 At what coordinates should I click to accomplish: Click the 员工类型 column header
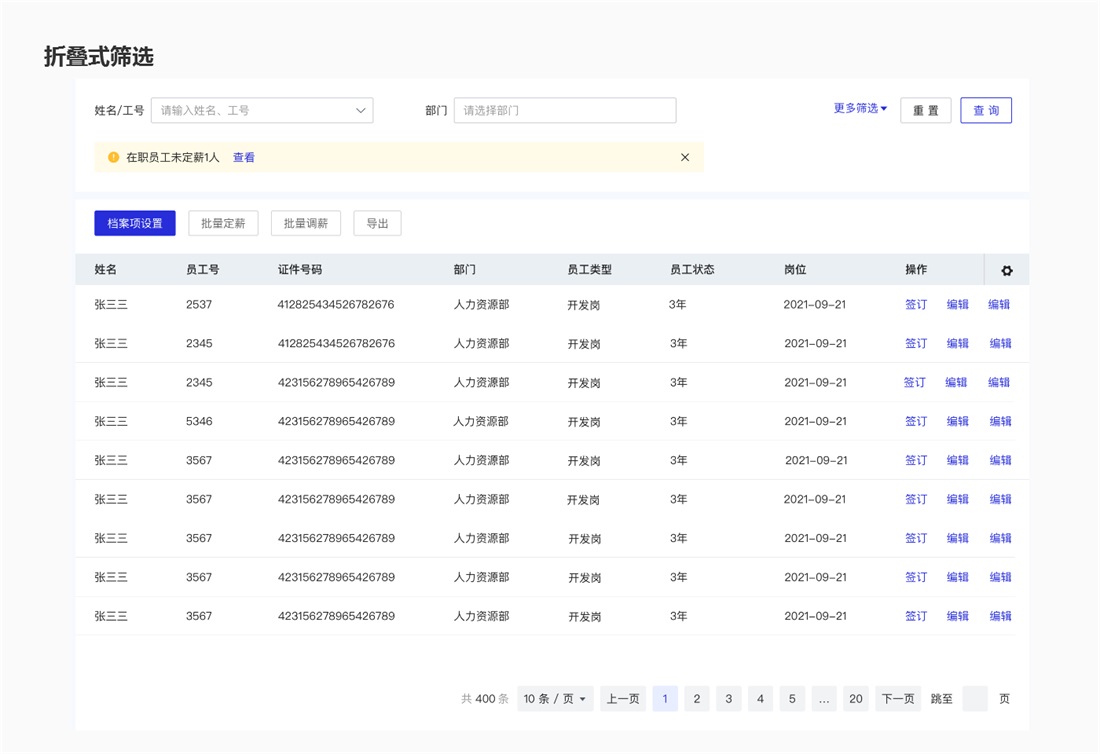pyautogui.click(x=589, y=269)
